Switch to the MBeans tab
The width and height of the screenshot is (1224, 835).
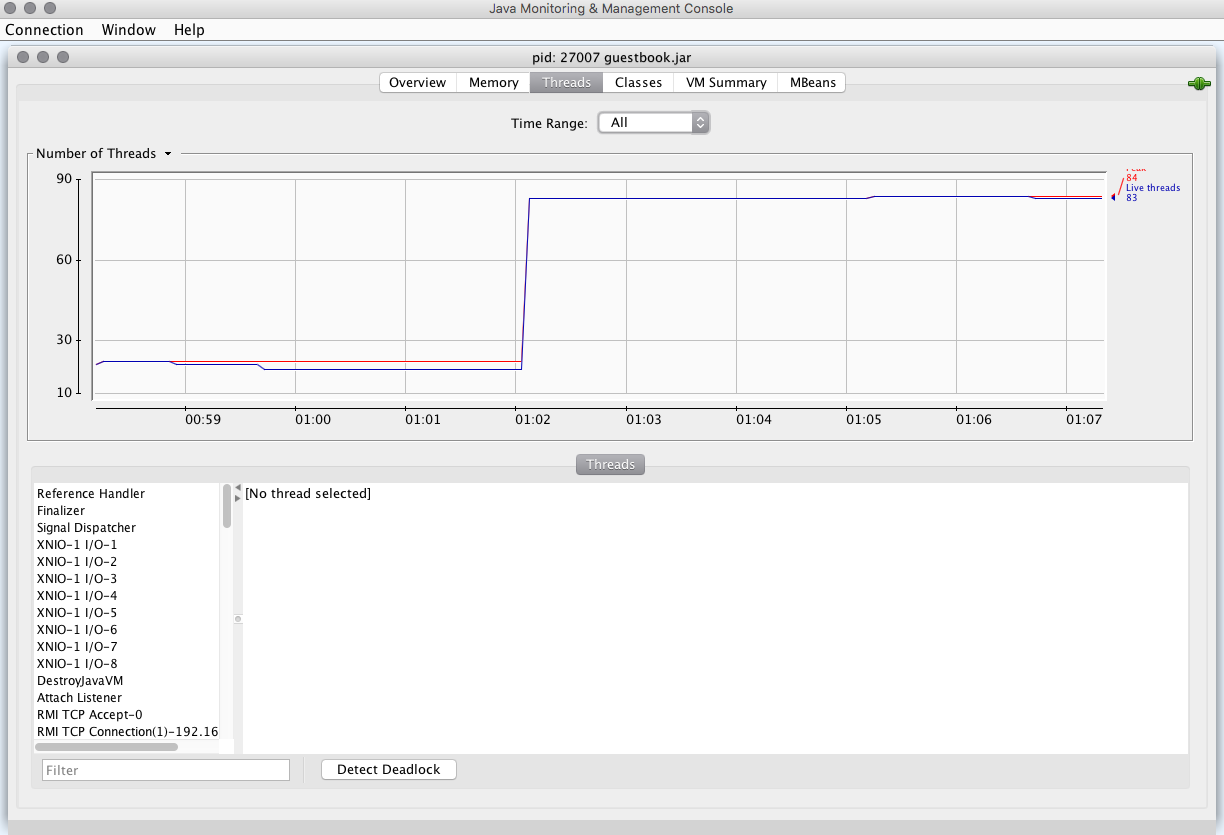(x=812, y=83)
